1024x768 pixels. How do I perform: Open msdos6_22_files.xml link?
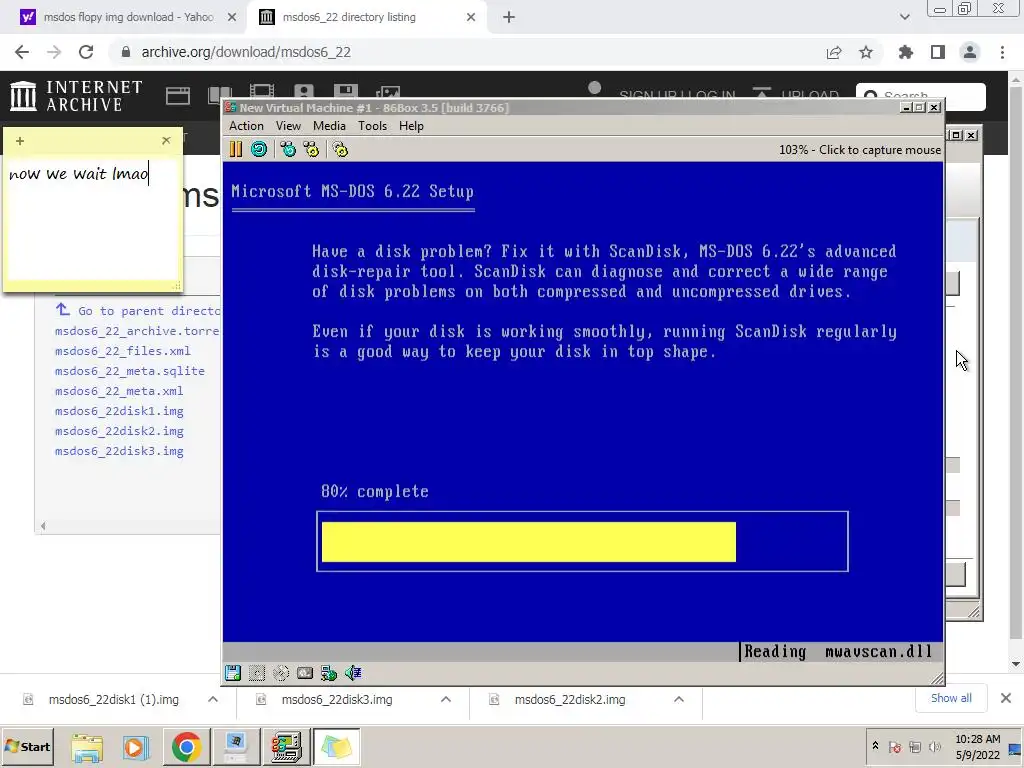123,351
